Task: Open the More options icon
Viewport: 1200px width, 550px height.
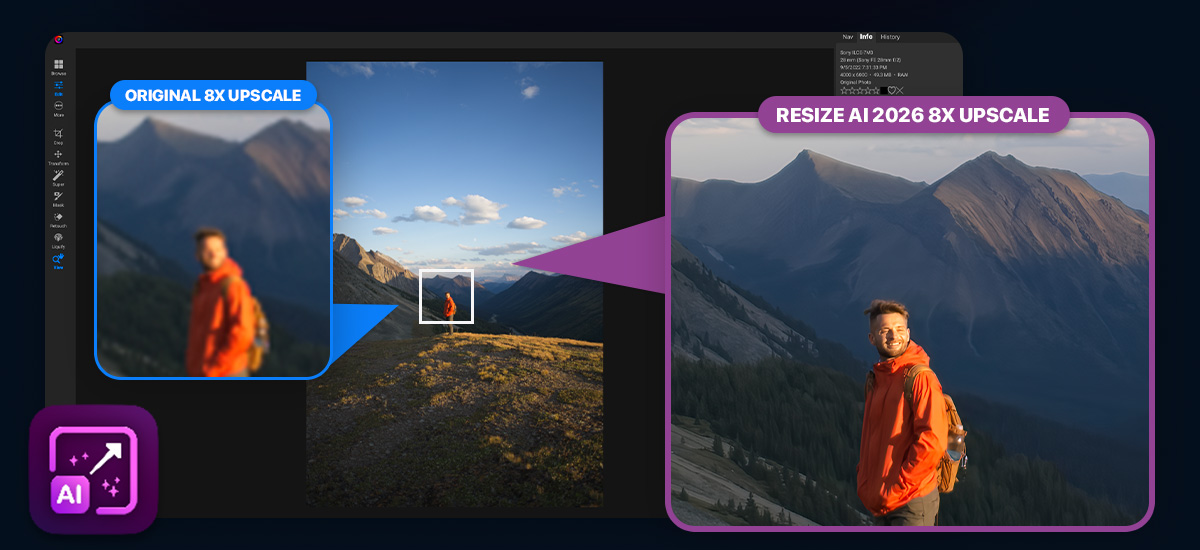Action: [x=58, y=108]
